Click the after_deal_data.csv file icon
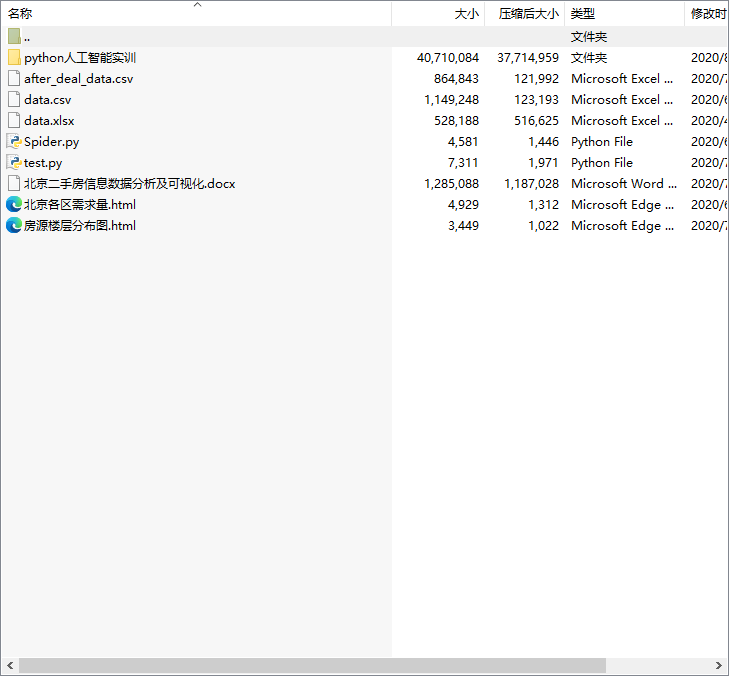Image resolution: width=729 pixels, height=676 pixels. tap(14, 78)
